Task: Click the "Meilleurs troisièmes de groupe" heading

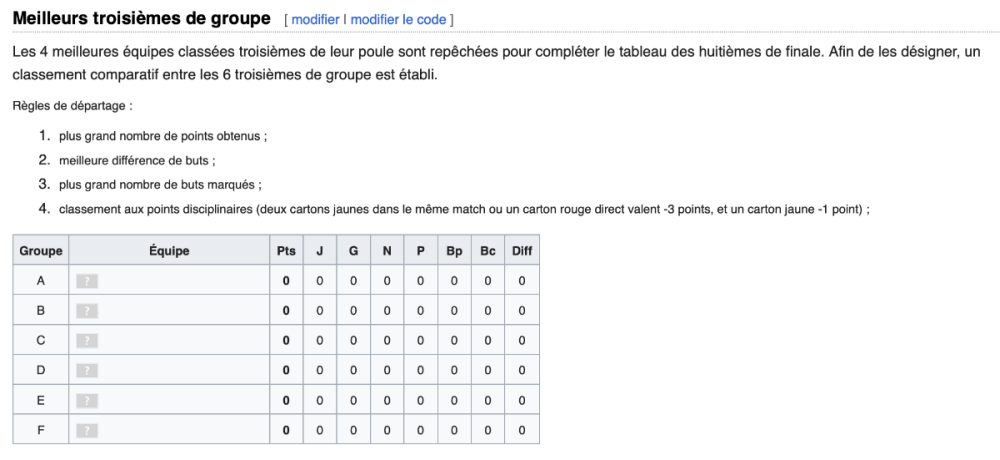Action: coord(141,19)
